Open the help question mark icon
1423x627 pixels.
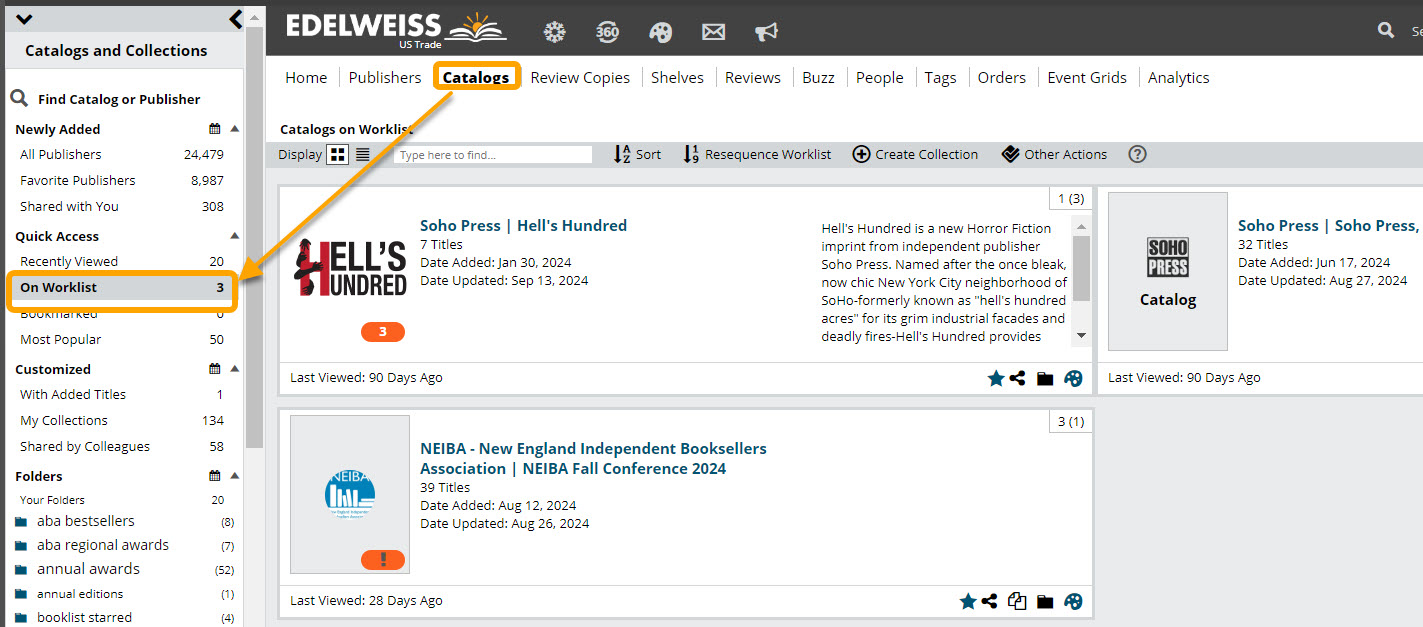coord(1137,154)
